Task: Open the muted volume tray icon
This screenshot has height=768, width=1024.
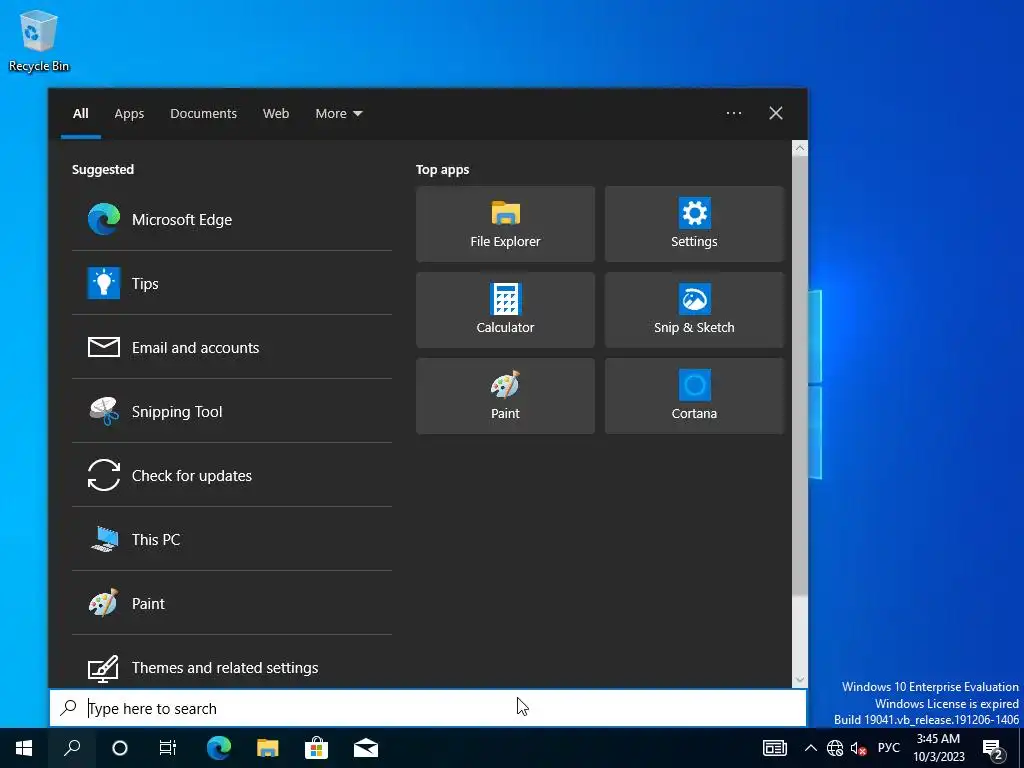Action: pyautogui.click(x=858, y=748)
